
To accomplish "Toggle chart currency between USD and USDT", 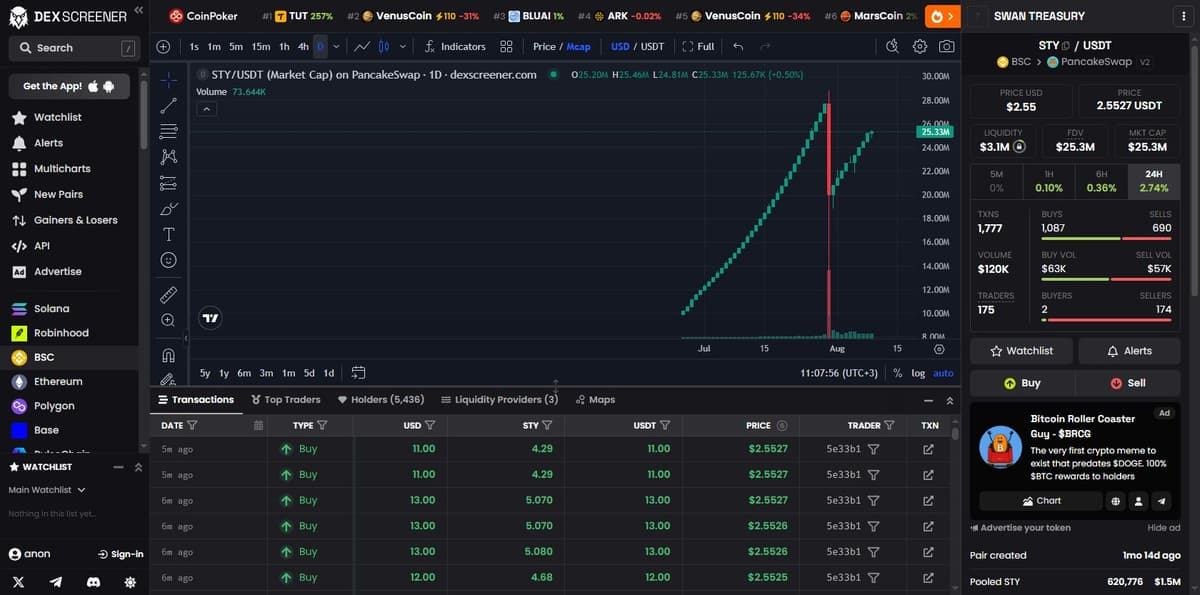I will (x=637, y=47).
